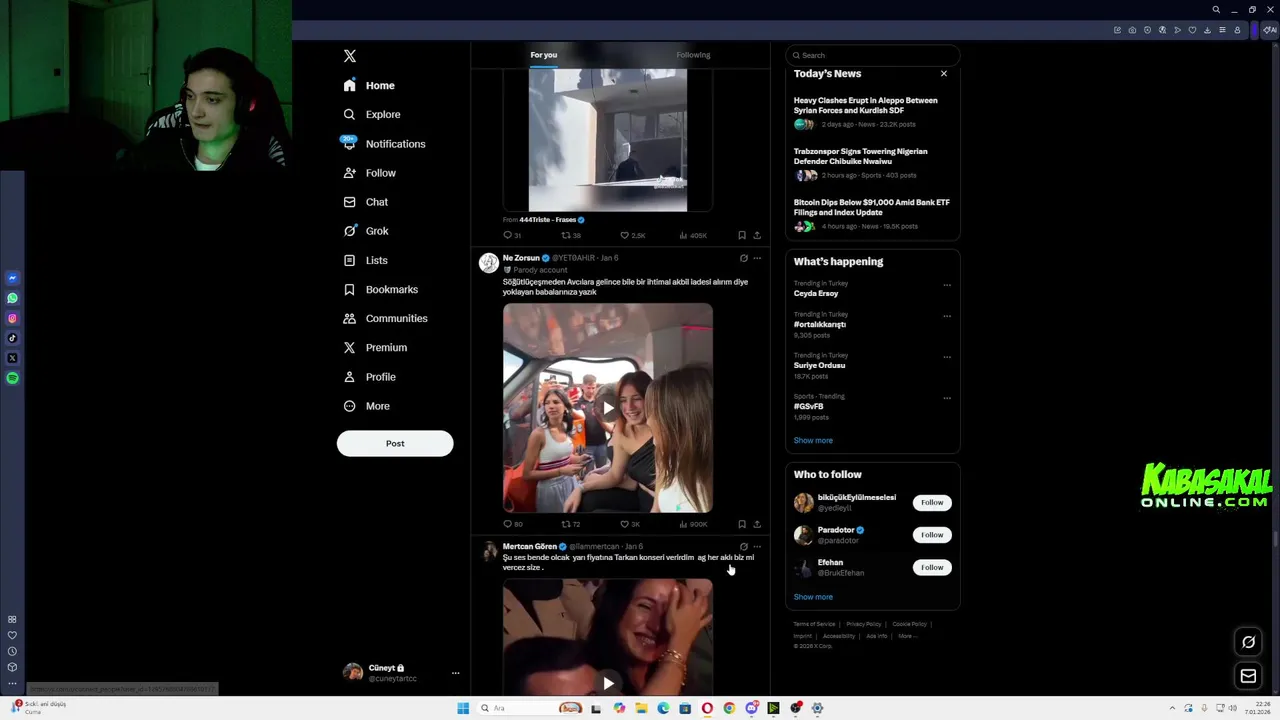Open browser AI assistant button
This screenshot has width=1280, height=720.
pos(1270,30)
